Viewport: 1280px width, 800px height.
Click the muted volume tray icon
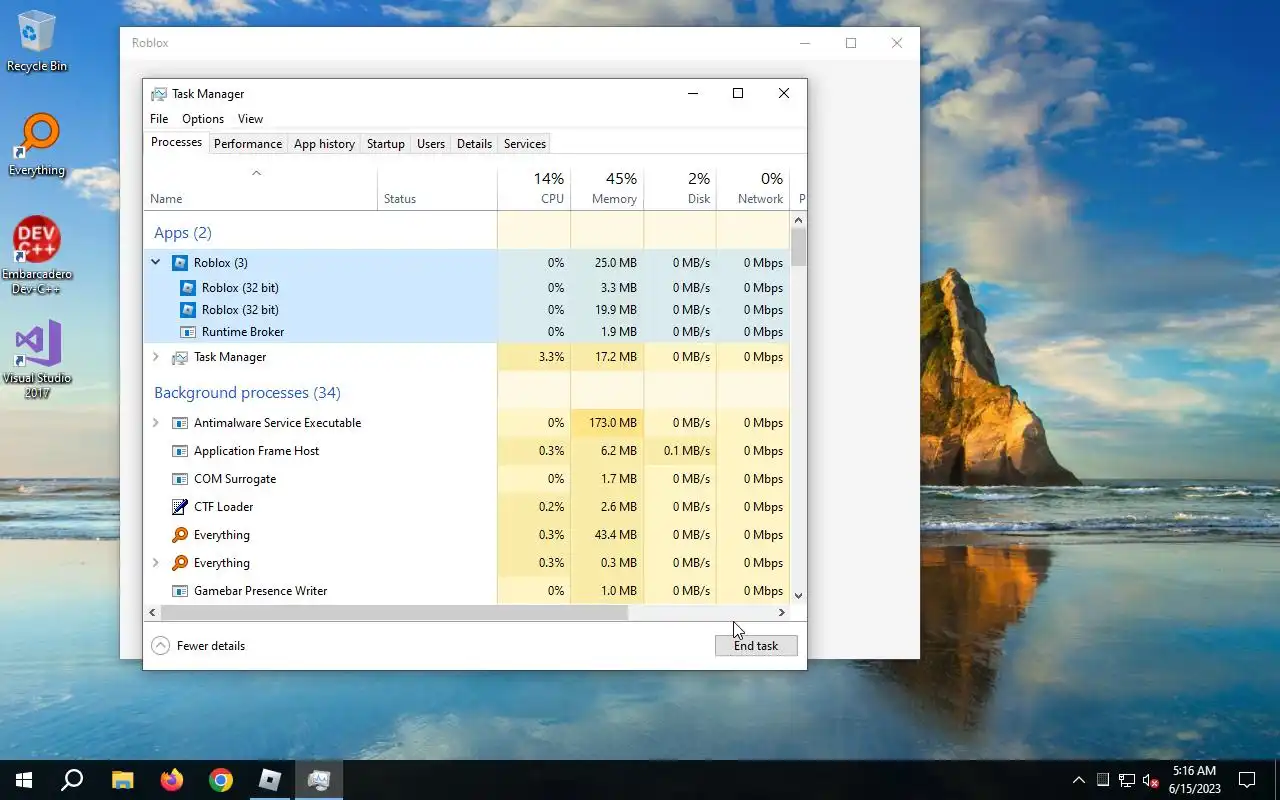coord(1151,780)
